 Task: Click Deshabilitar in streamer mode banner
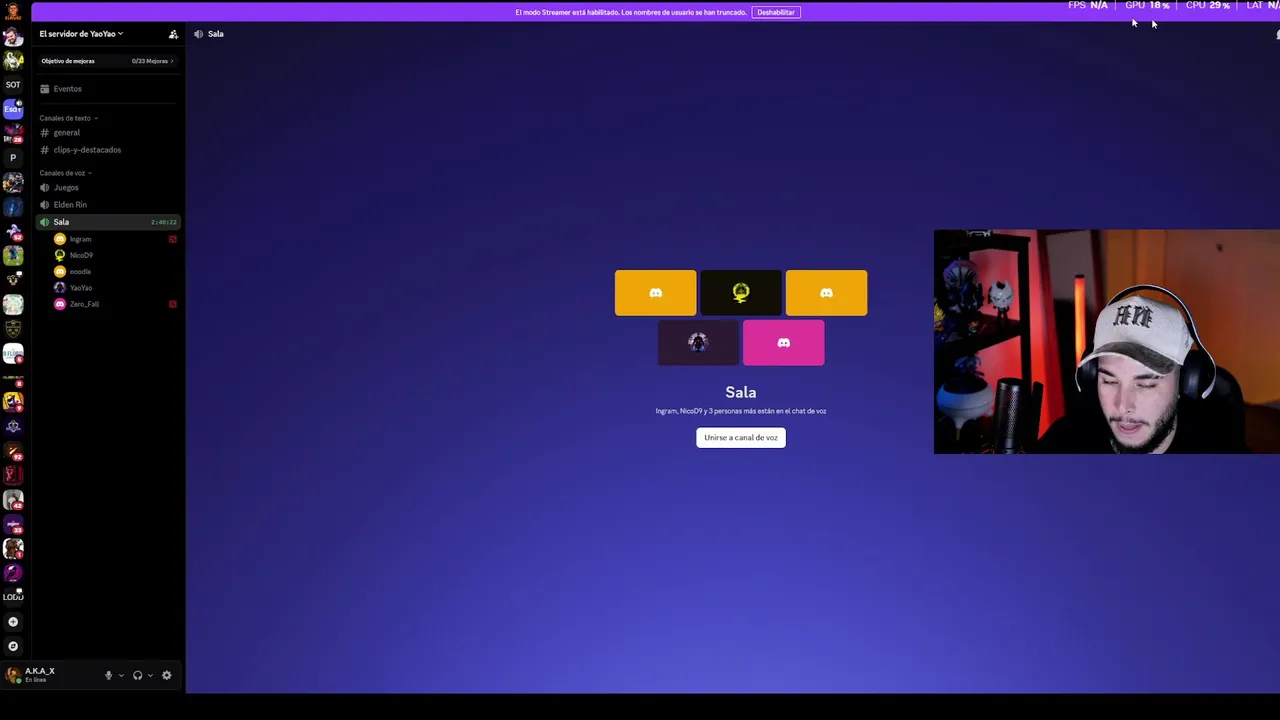click(776, 12)
